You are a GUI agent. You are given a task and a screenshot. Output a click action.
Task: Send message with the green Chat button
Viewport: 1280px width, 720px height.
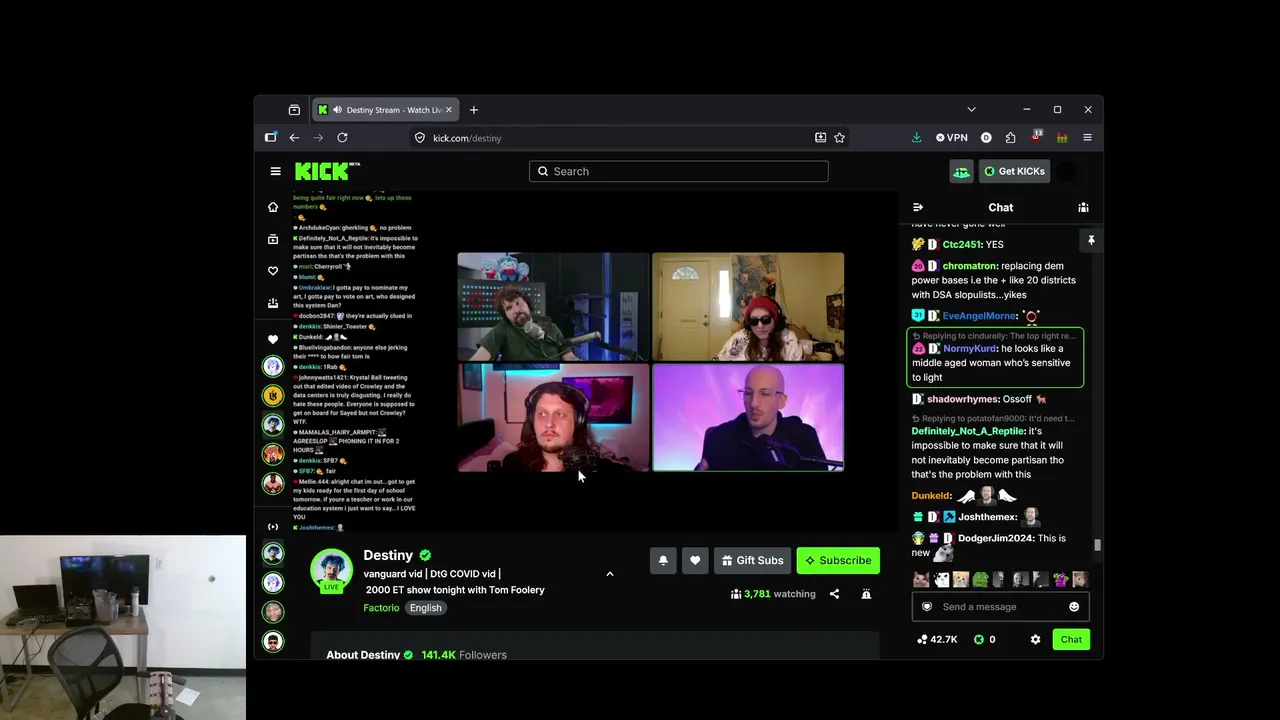pyautogui.click(x=1071, y=639)
